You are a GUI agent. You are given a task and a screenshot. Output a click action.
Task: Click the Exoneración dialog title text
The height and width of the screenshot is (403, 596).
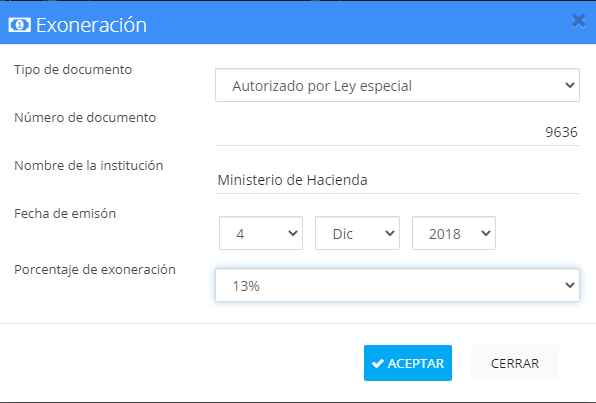coord(91,25)
